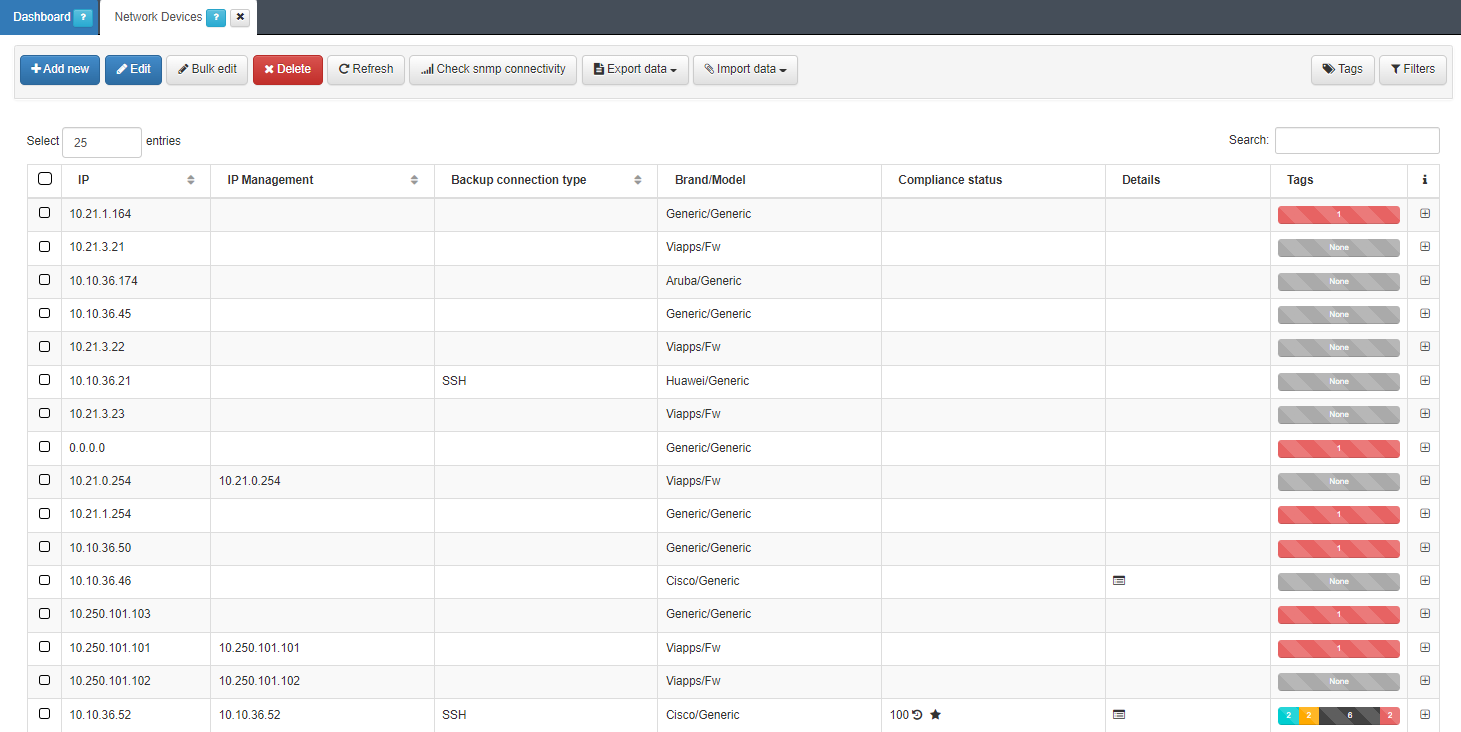Image resolution: width=1461 pixels, height=732 pixels.
Task: Check the box for 10.21.1.164
Action: (x=44, y=213)
